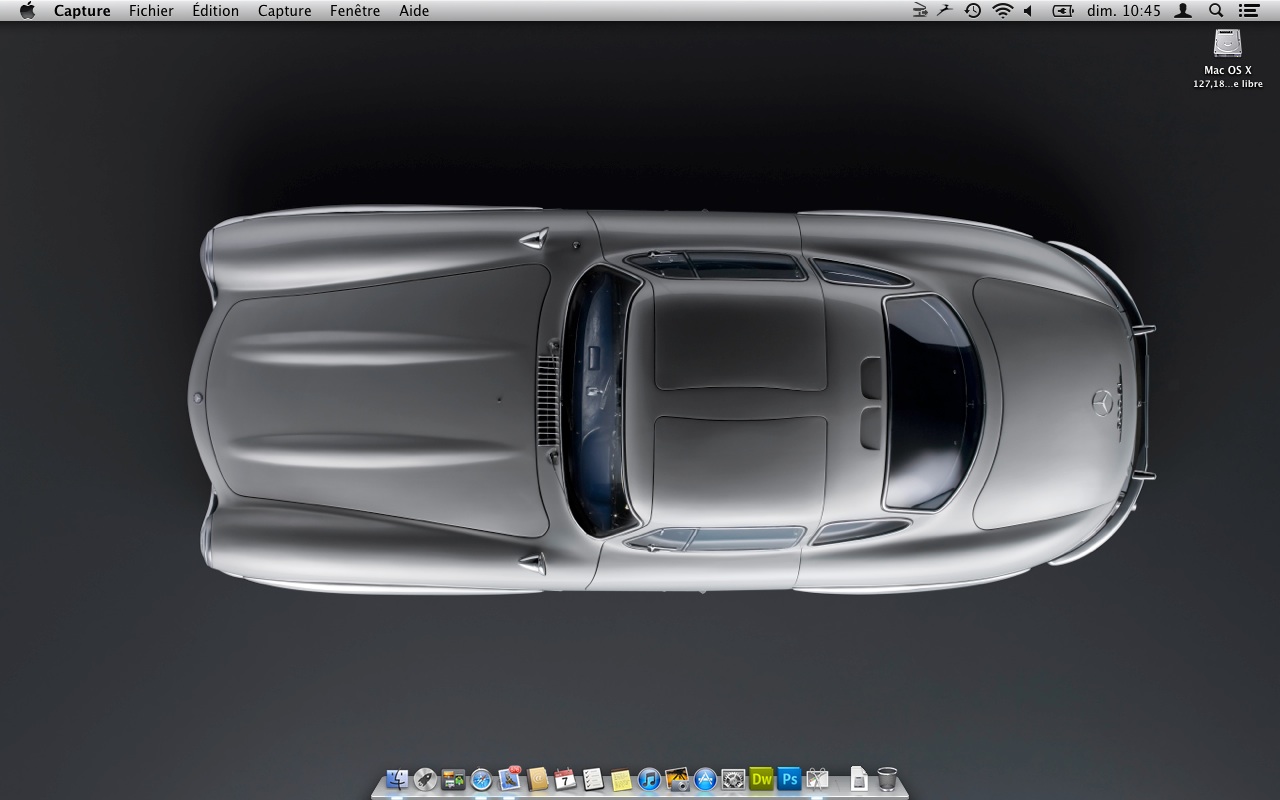
Task: Open the Trash in the Dock
Action: [887, 779]
